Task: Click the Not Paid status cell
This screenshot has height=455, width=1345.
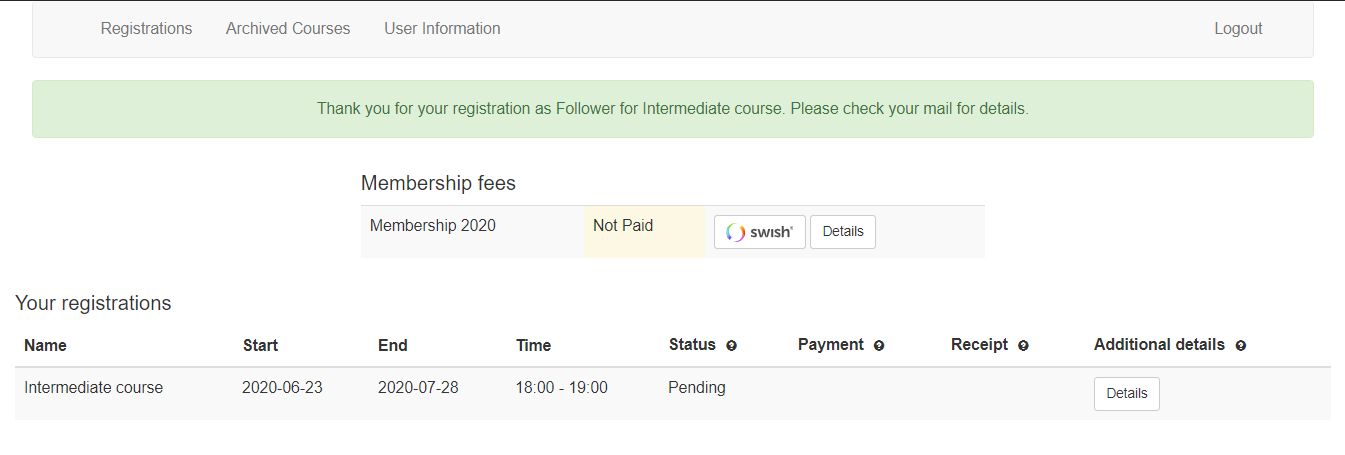Action: tap(623, 226)
